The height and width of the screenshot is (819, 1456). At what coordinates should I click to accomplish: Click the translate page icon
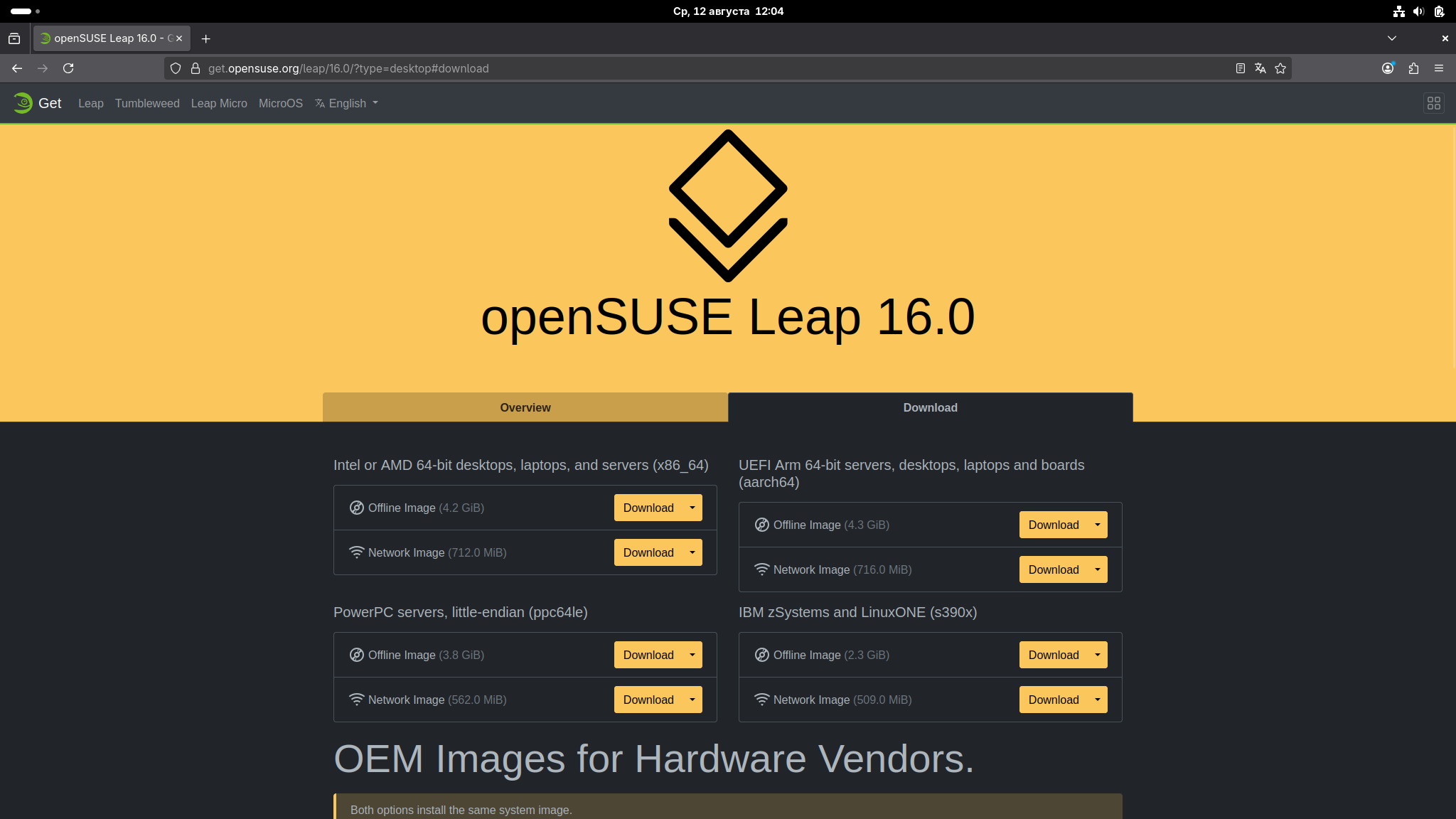pos(1260,68)
